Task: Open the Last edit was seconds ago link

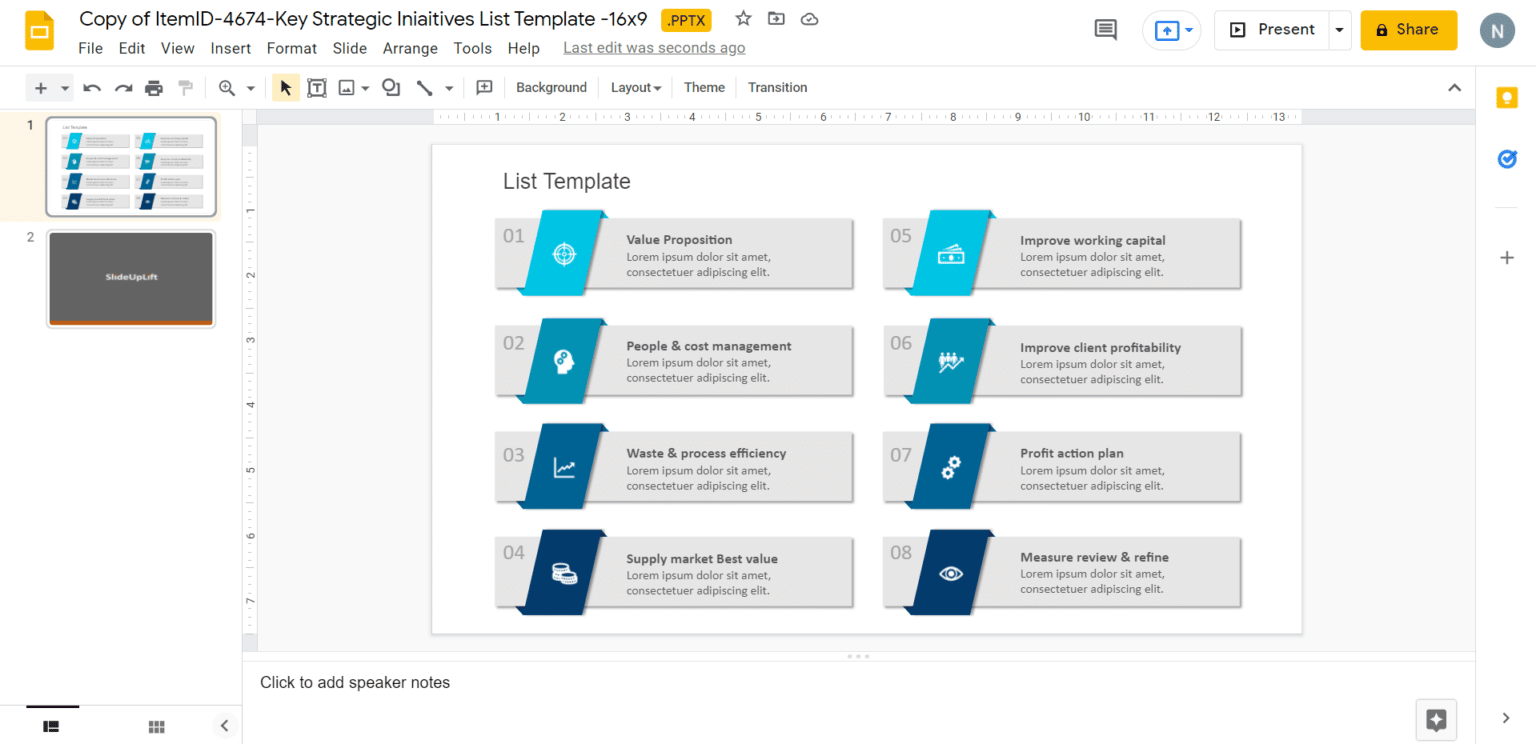Action: coord(654,48)
